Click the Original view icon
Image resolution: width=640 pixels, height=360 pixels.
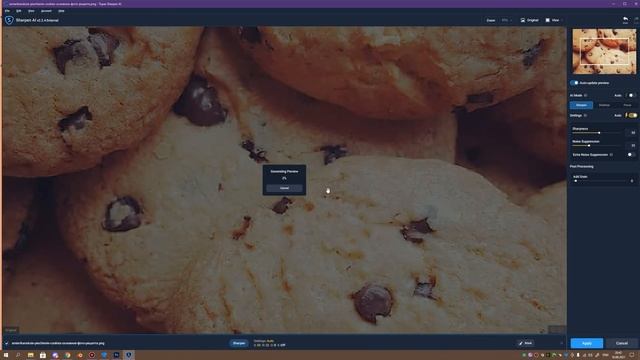[x=523, y=20]
